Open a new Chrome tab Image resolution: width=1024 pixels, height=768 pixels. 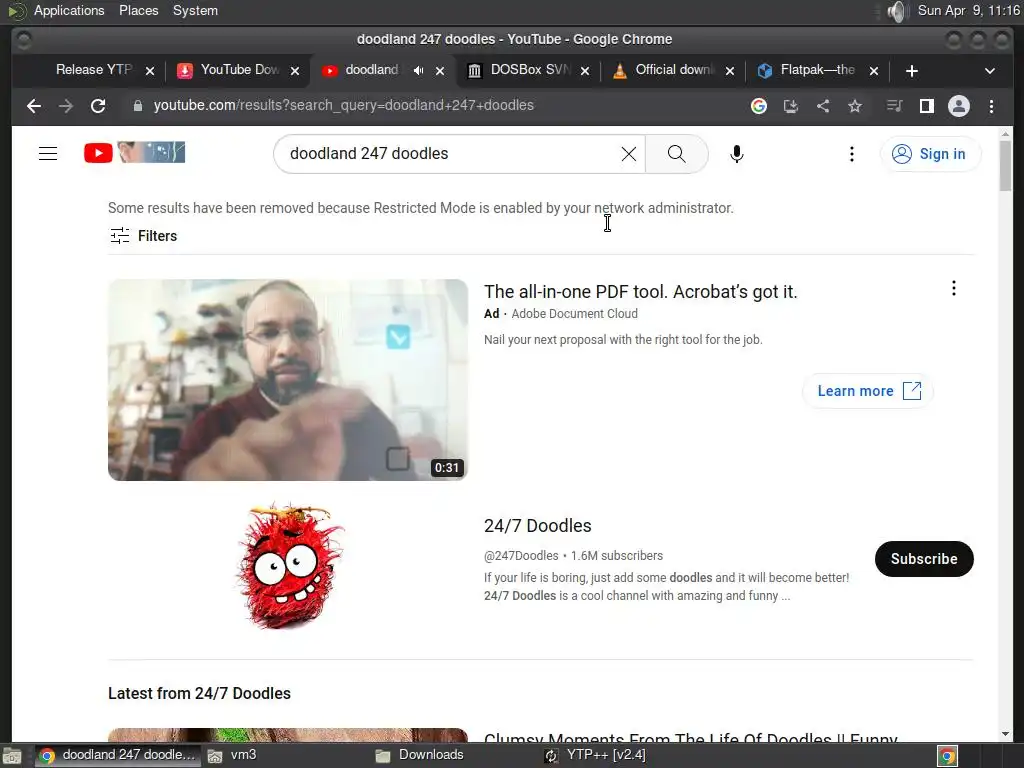click(x=912, y=71)
